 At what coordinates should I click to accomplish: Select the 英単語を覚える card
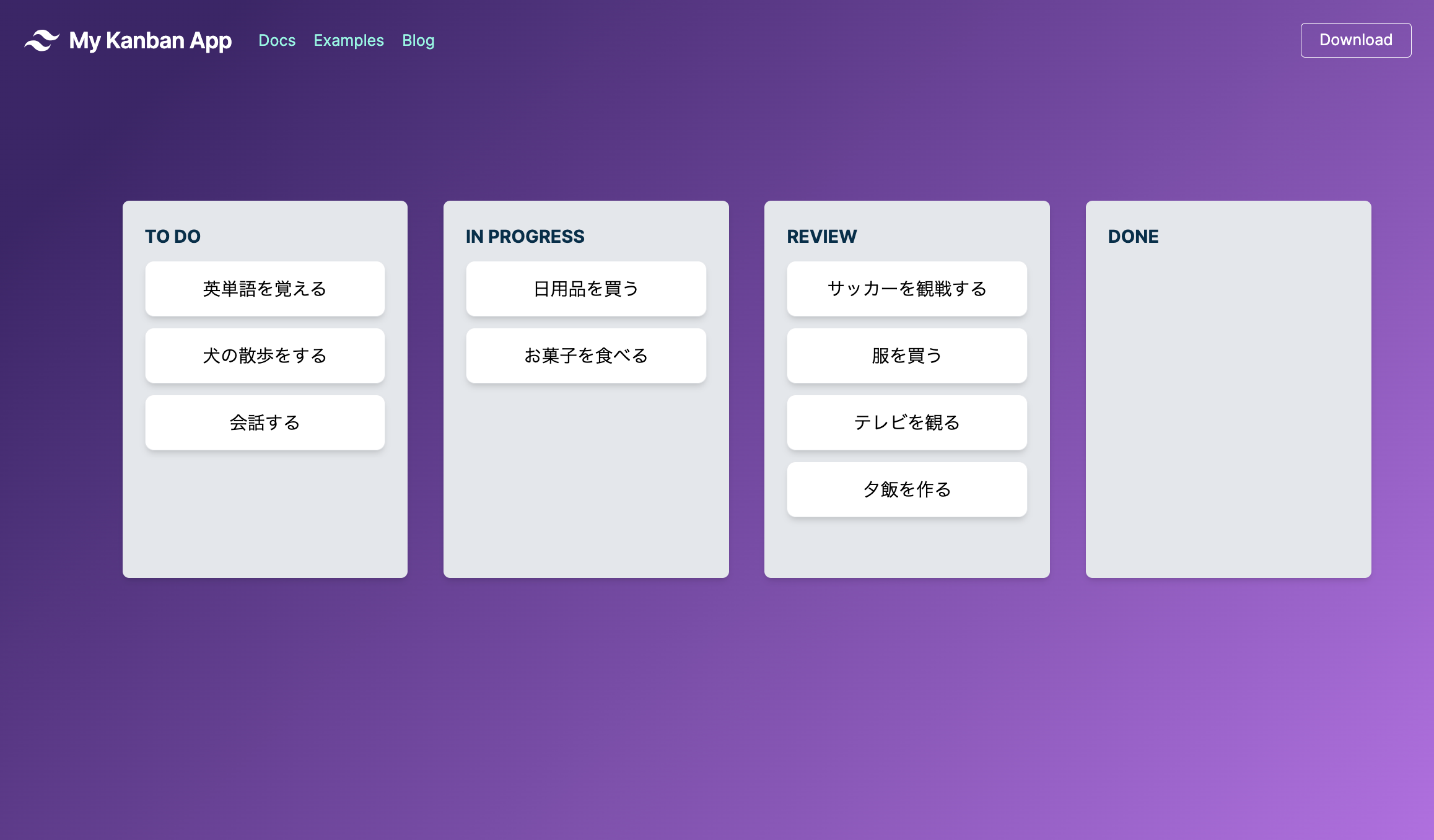[265, 289]
